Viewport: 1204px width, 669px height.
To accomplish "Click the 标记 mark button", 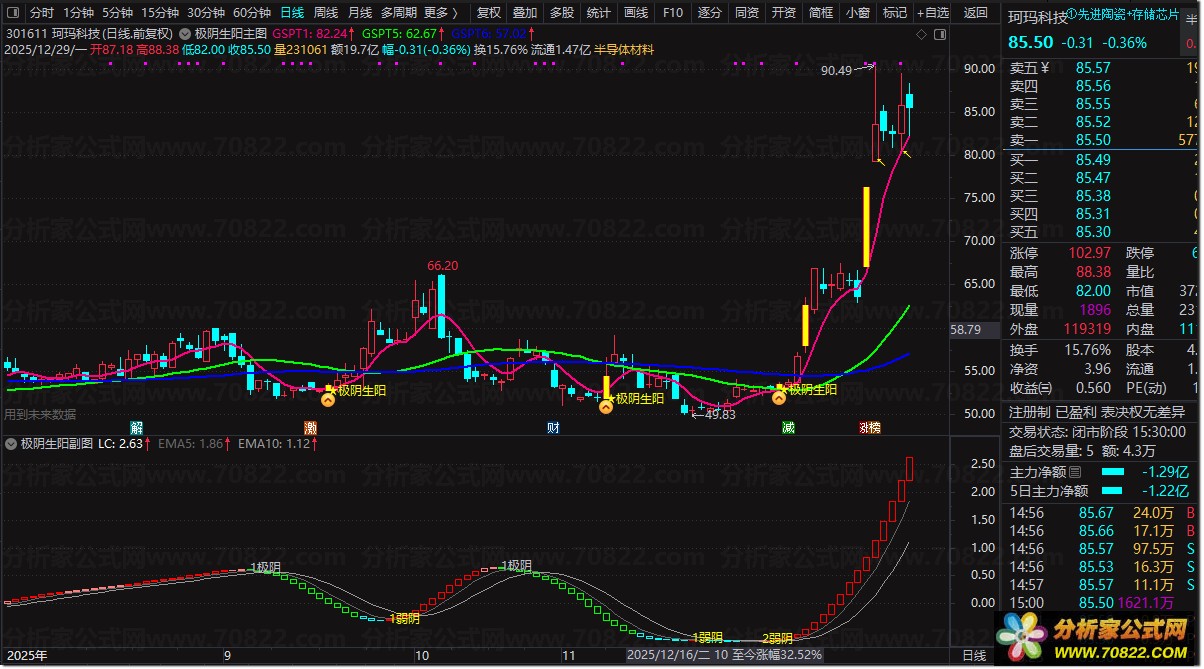I will (x=895, y=13).
